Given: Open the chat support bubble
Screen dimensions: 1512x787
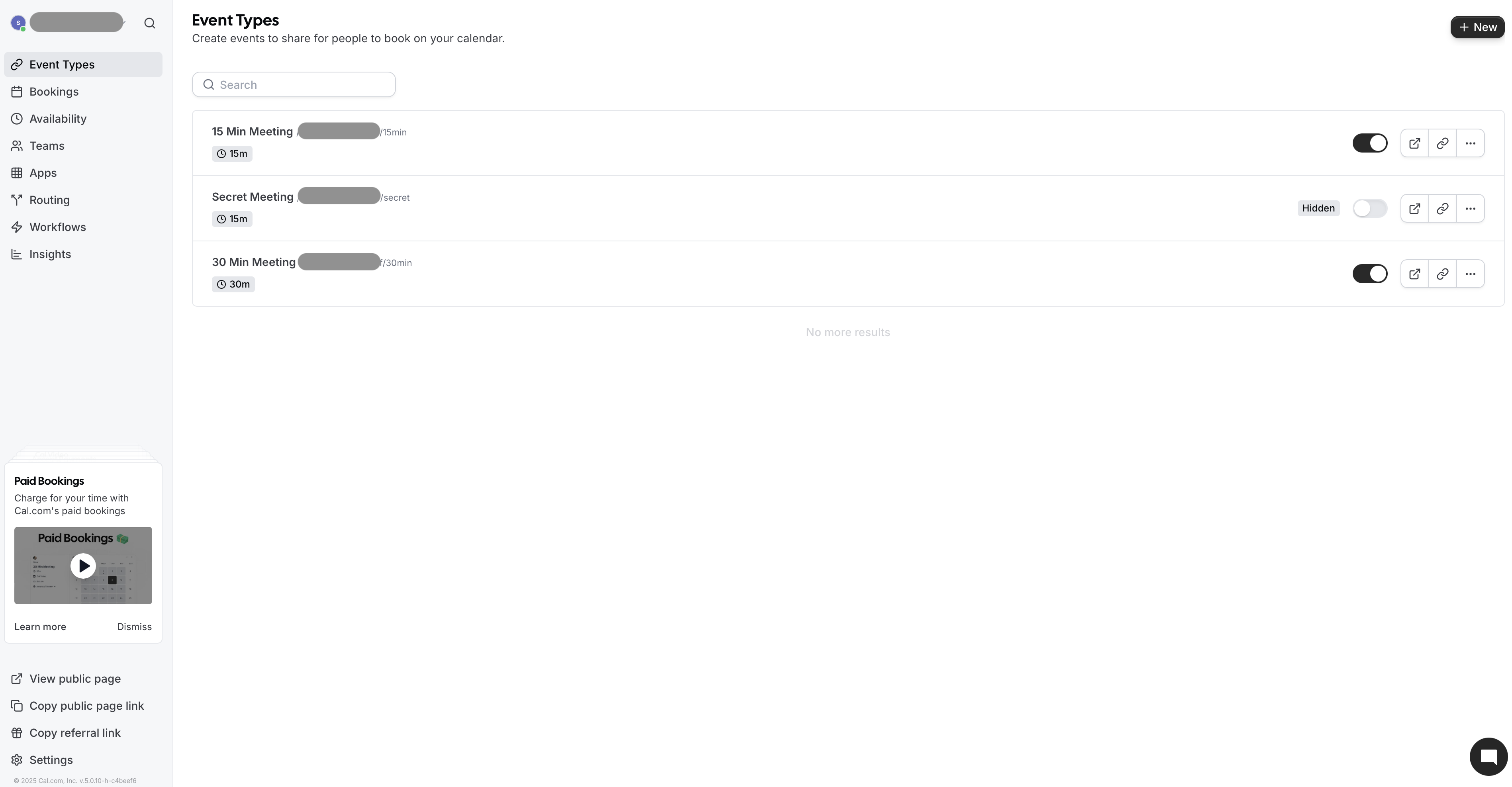Looking at the screenshot, I should [1488, 756].
